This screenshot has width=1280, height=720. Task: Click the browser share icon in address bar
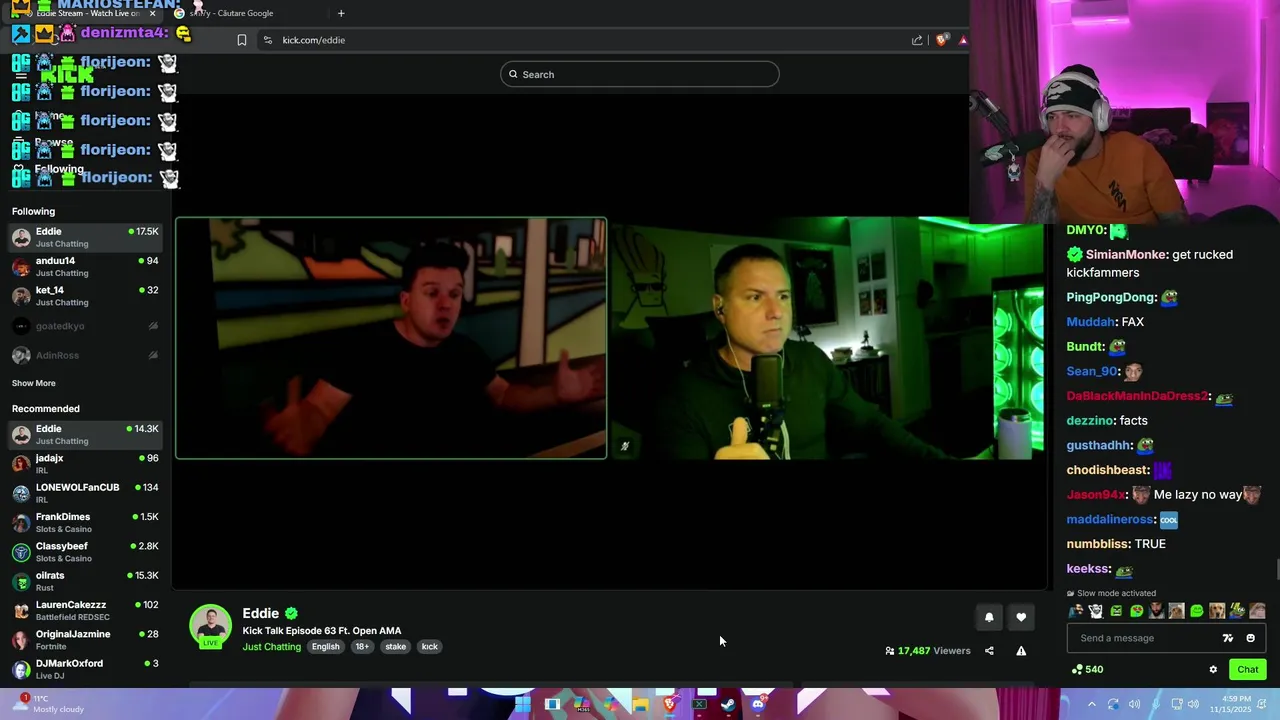tap(917, 40)
